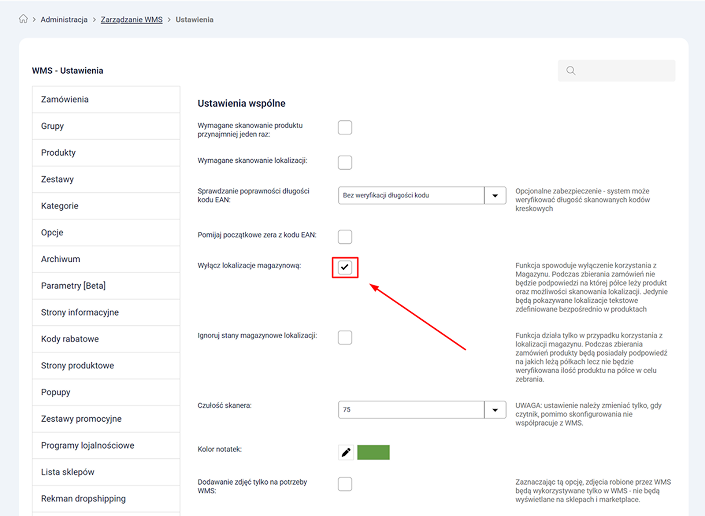Viewport: 705px width, 516px height.
Task: Check 'Dodawanie zdjęć tylko na potrzeby WMS'
Action: 345,484
